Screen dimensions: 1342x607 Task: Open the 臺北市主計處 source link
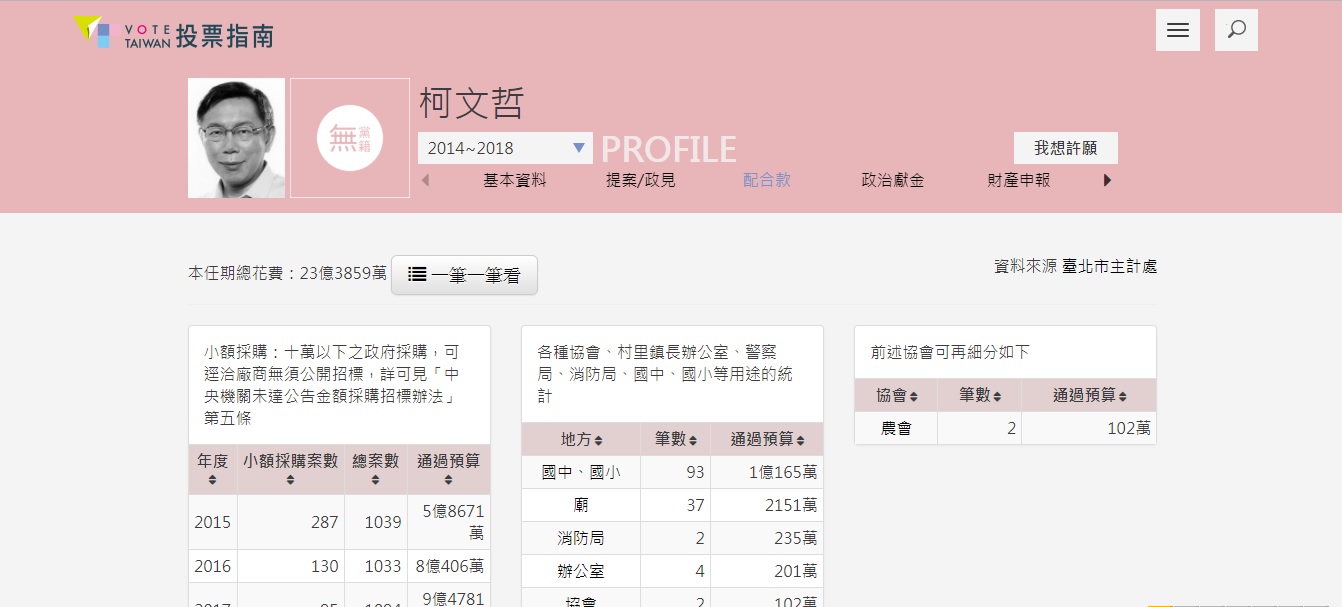pyautogui.click(x=1110, y=267)
